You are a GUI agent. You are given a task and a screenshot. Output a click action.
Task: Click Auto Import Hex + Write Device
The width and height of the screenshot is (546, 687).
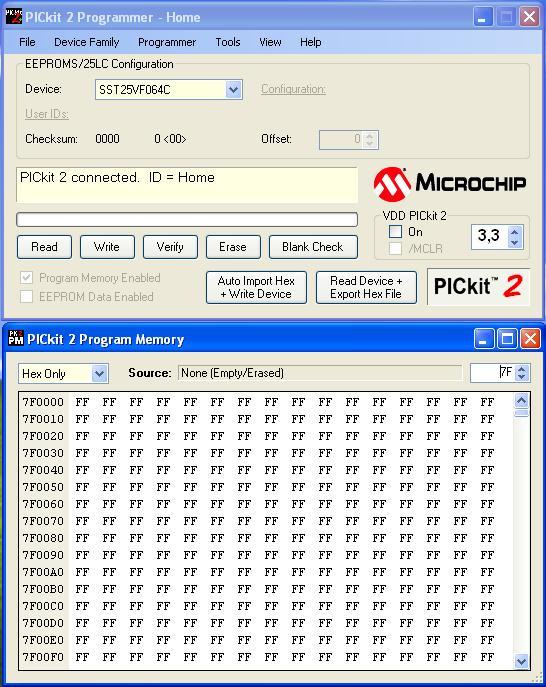click(x=256, y=287)
